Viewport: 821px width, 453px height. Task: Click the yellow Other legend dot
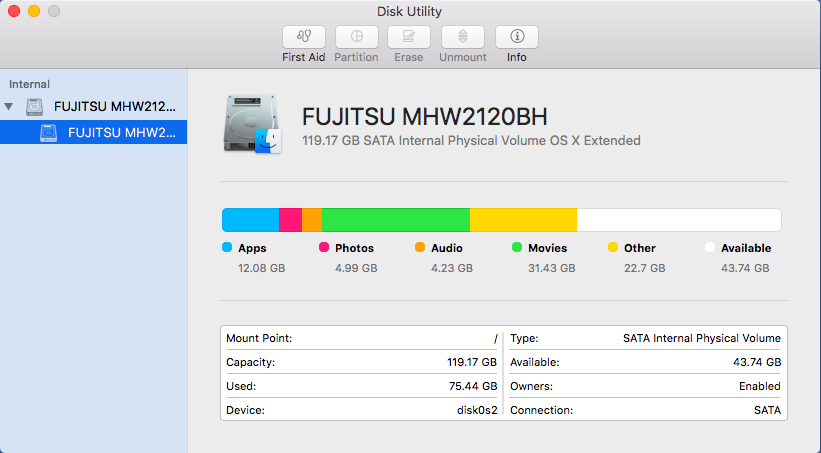(613, 247)
